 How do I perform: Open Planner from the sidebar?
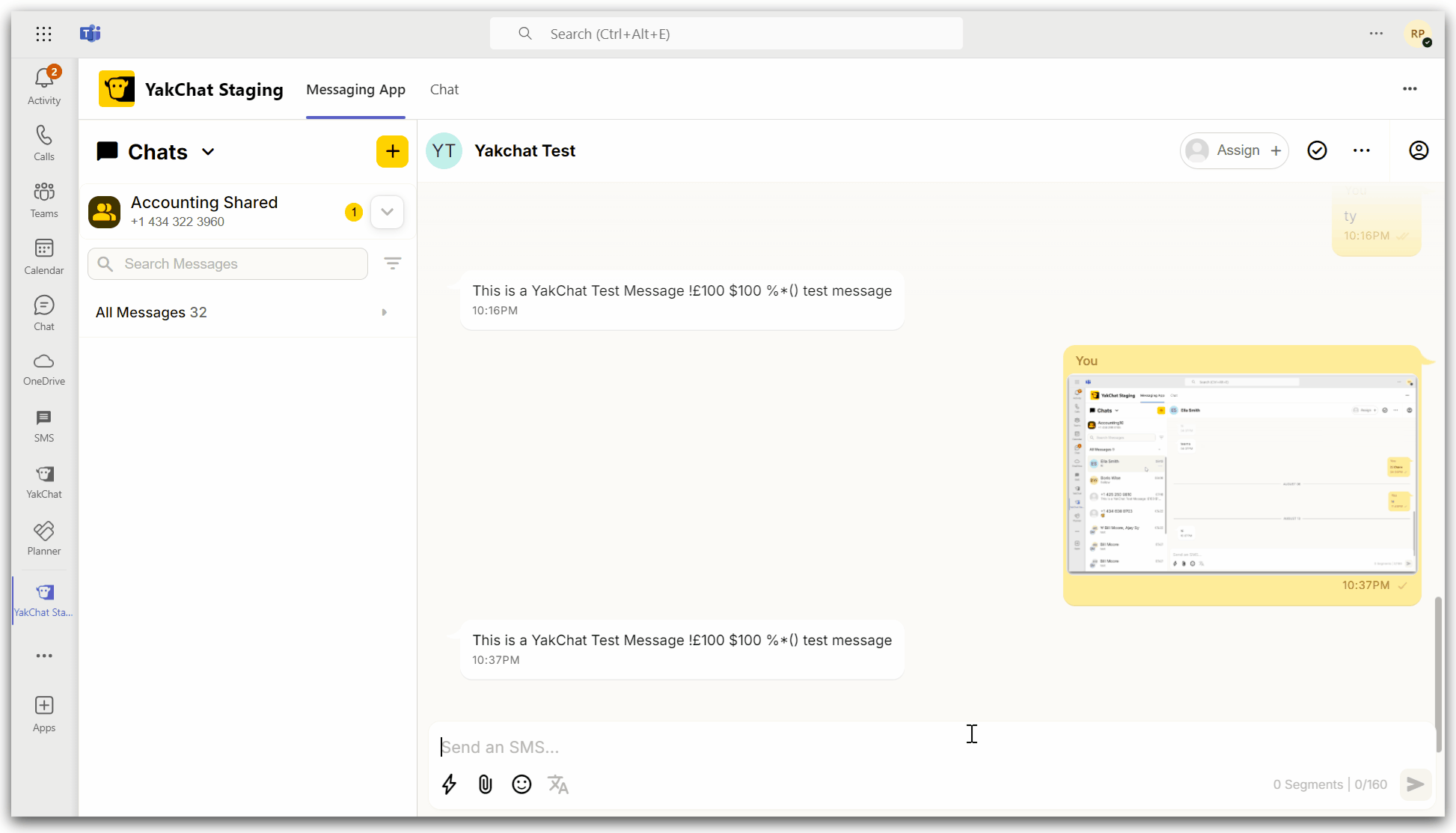44,539
